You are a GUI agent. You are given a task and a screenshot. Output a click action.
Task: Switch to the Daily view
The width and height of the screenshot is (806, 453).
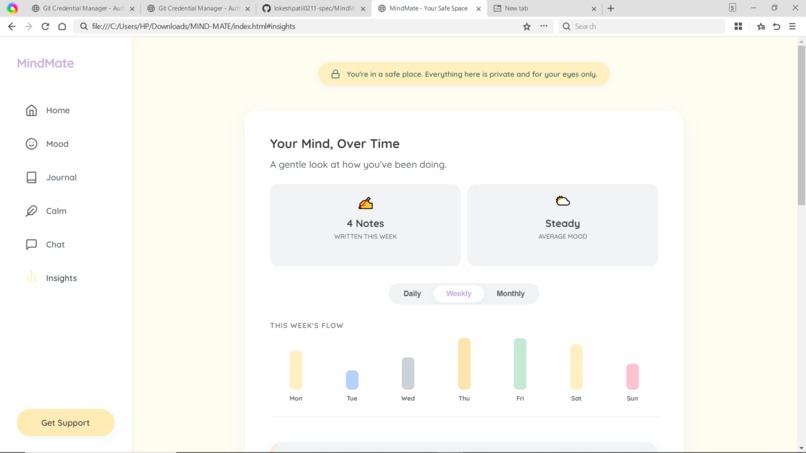pos(412,294)
